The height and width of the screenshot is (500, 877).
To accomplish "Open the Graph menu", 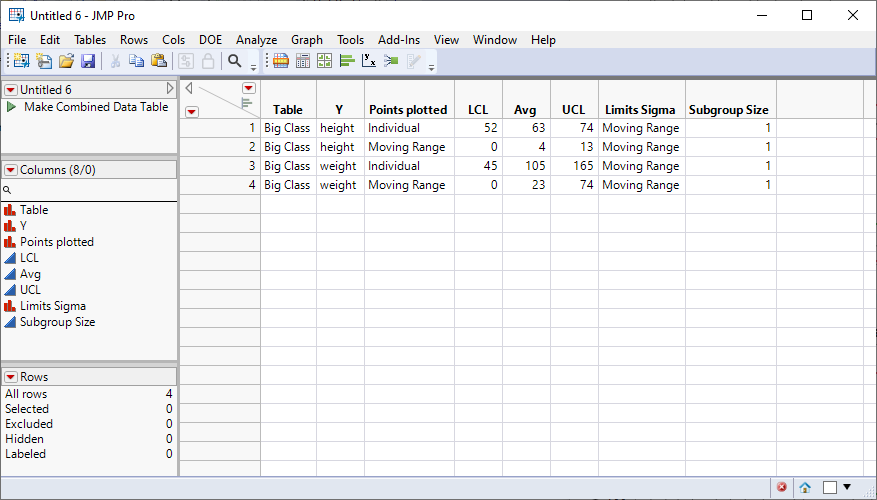I will coord(307,40).
